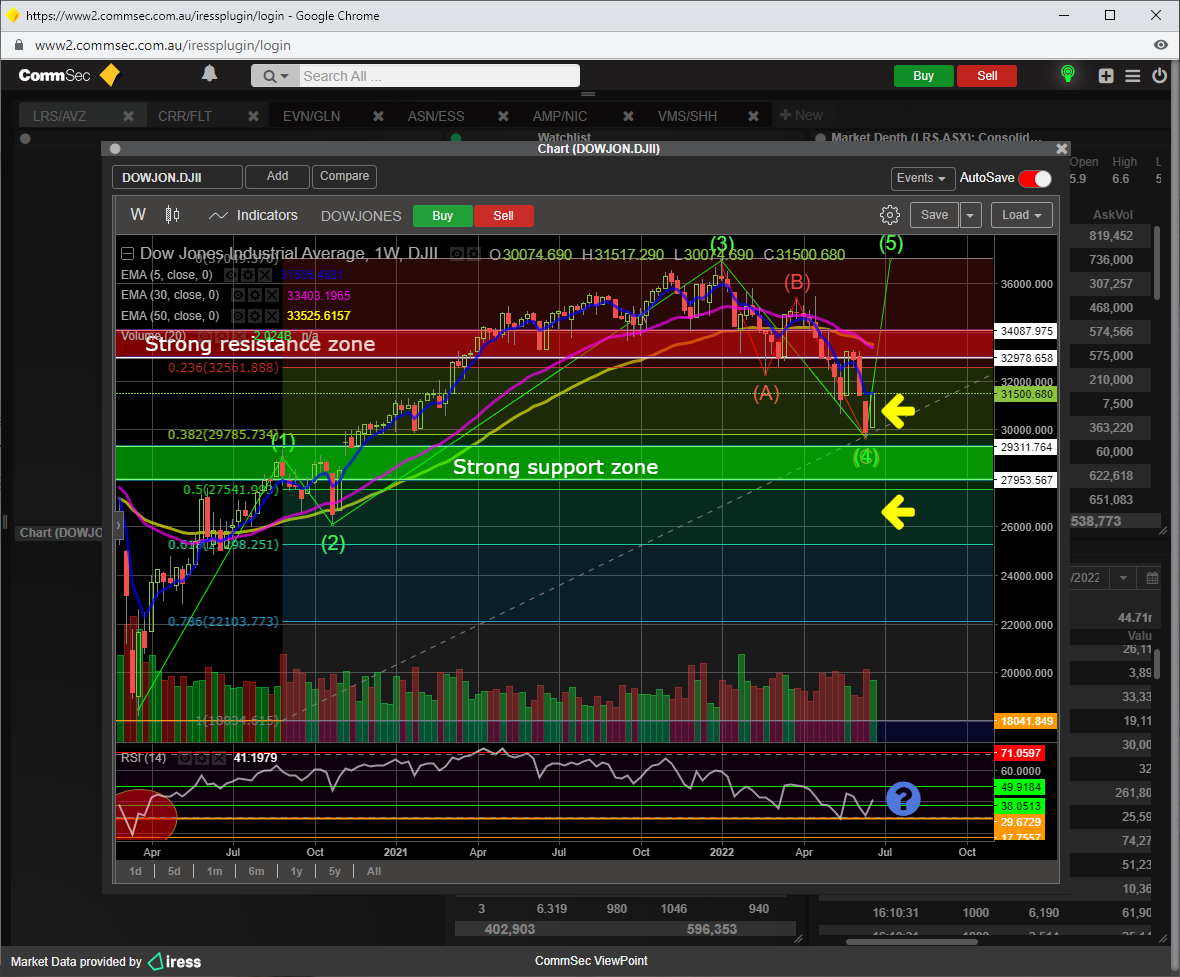Click the Chrome address bar URL

point(163,45)
